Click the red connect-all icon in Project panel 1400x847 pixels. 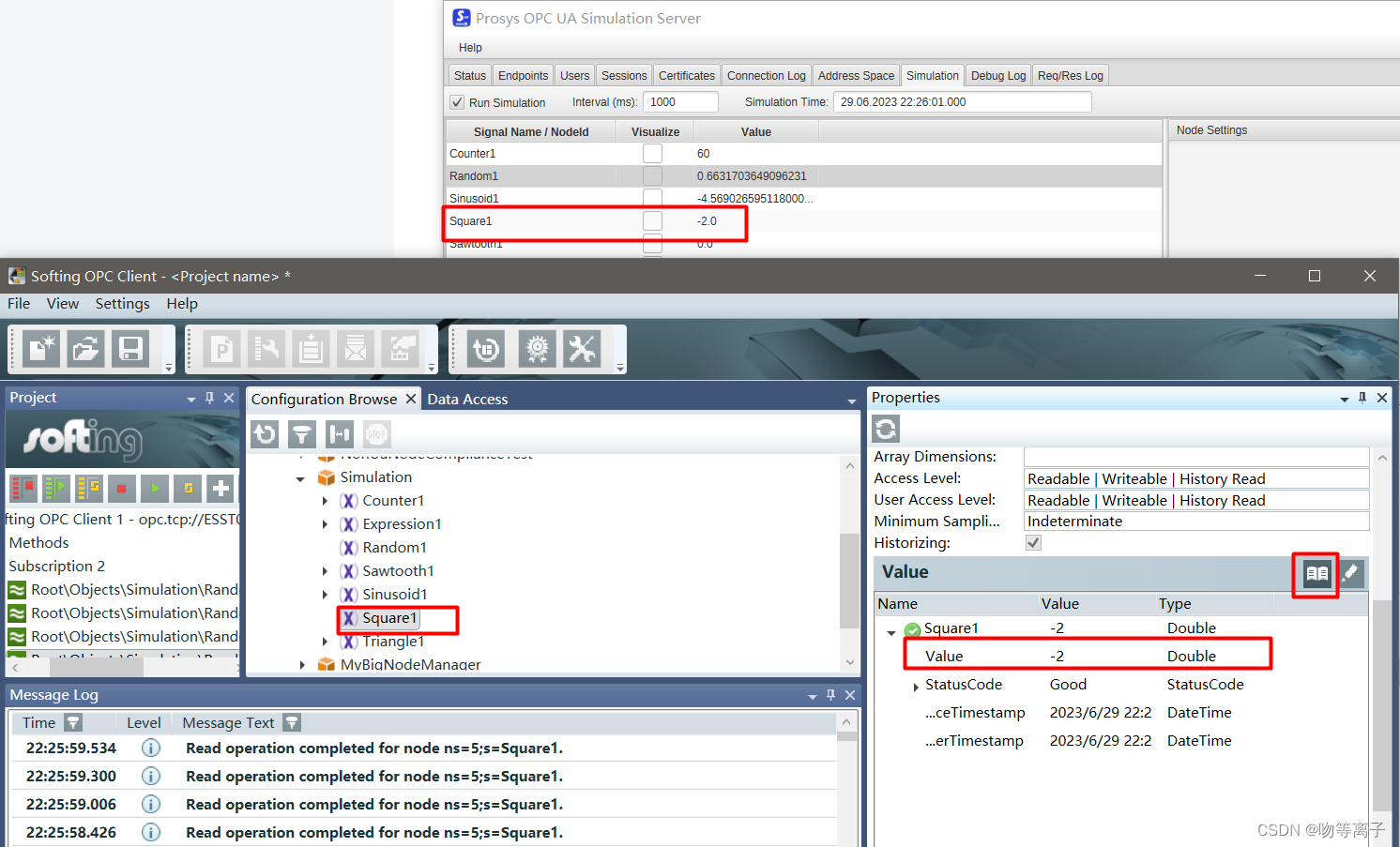pyautogui.click(x=23, y=488)
